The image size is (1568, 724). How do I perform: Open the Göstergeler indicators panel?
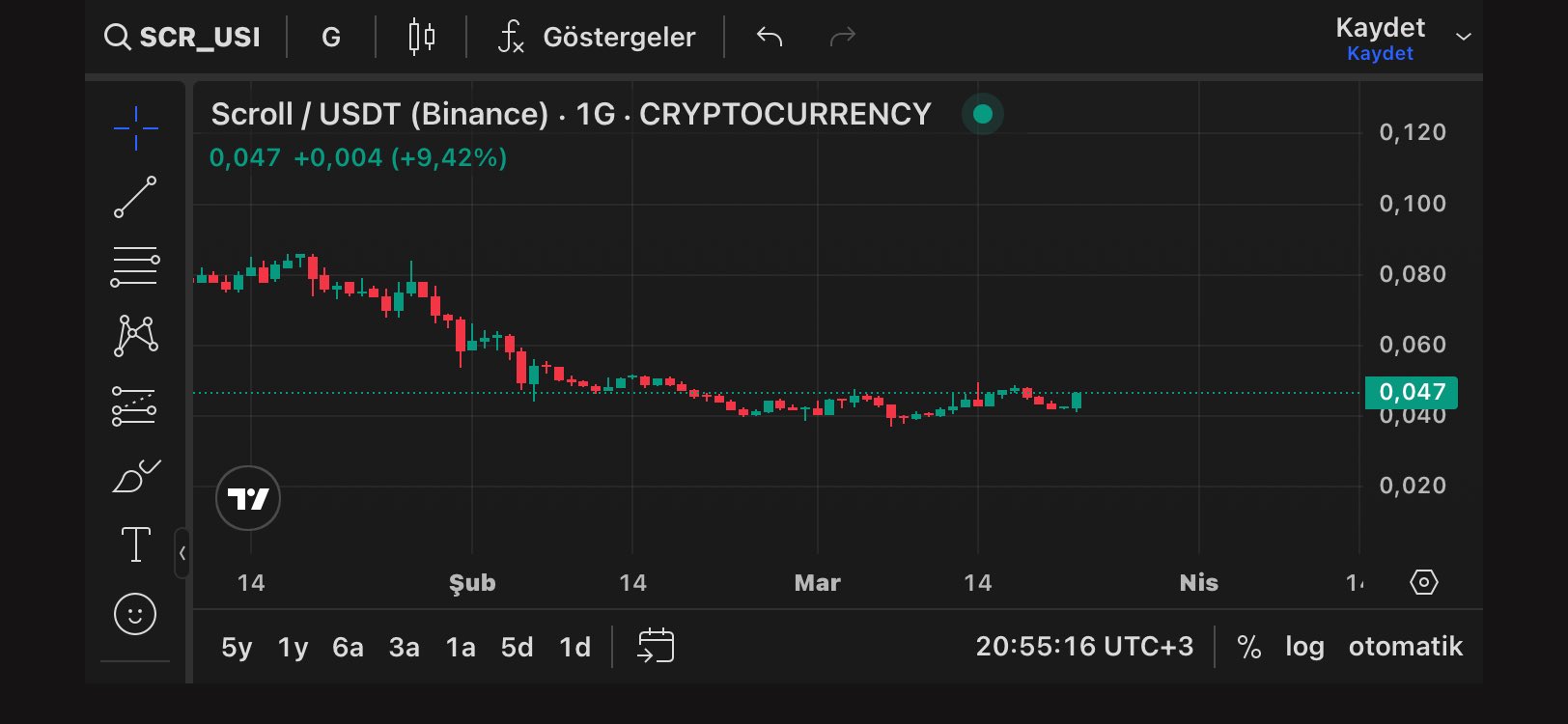coord(597,38)
